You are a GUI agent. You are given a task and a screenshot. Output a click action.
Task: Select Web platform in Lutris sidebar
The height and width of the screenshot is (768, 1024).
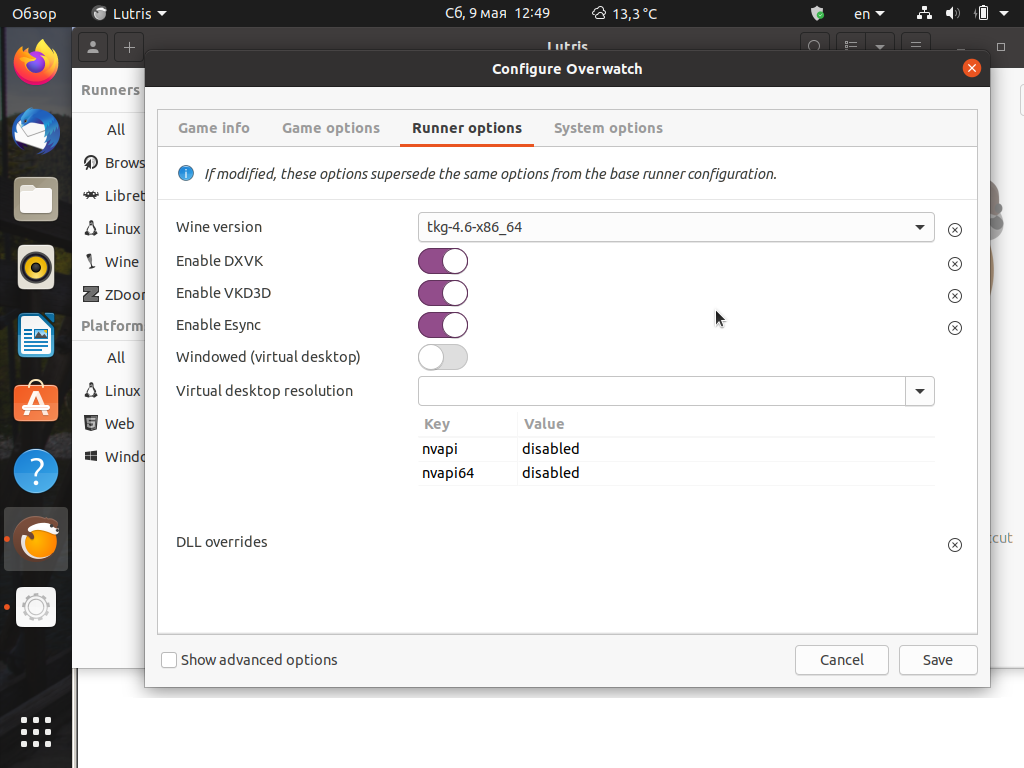110,424
